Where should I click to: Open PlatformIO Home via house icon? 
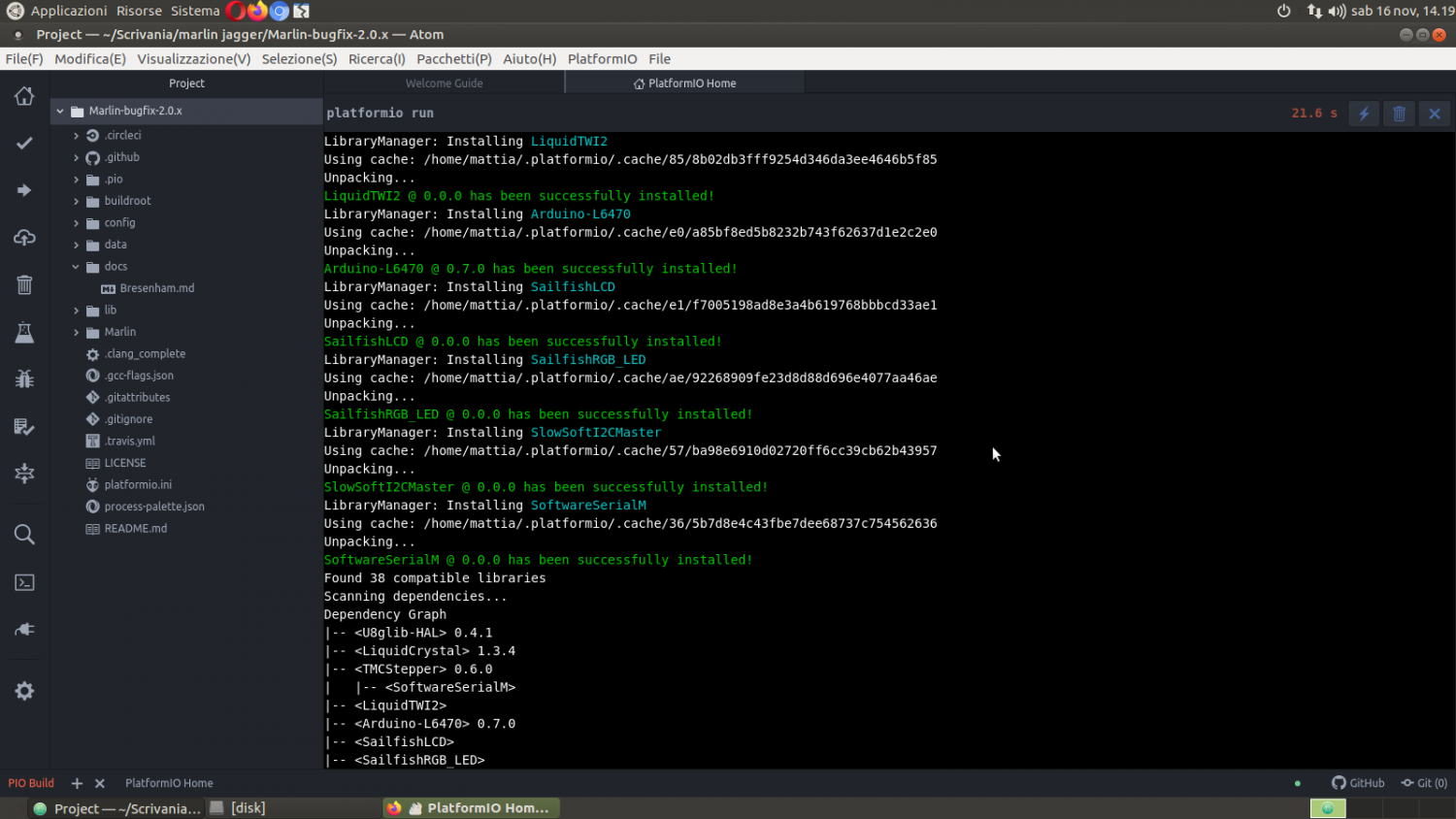click(x=24, y=96)
